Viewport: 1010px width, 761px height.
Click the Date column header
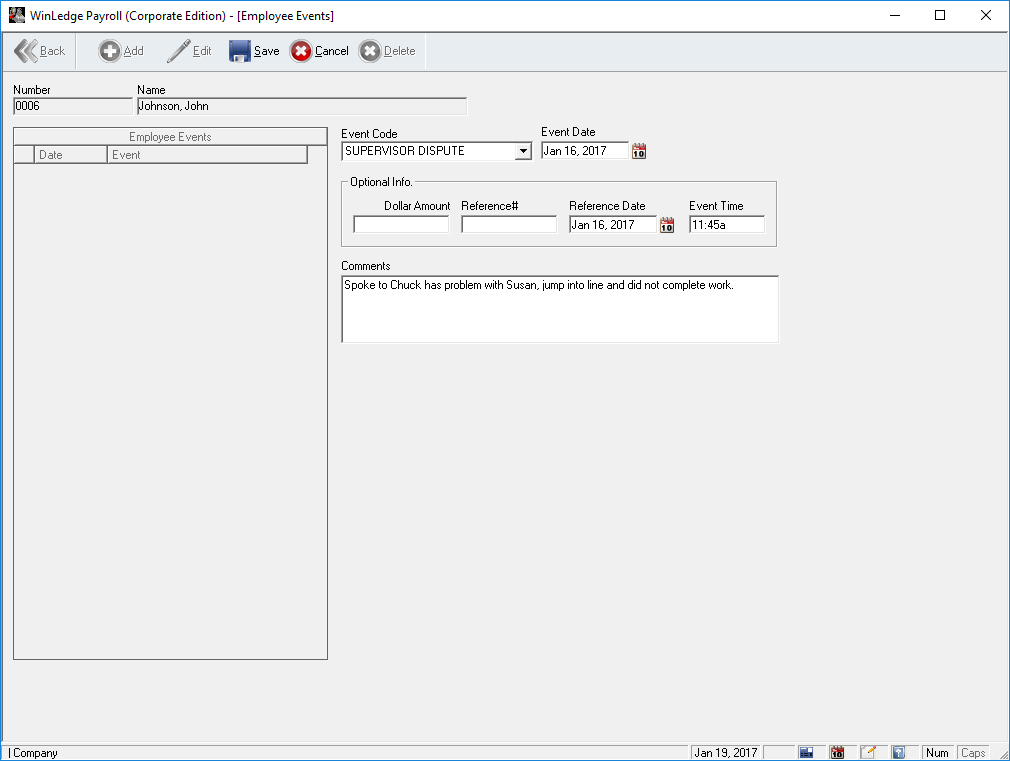pyautogui.click(x=70, y=155)
